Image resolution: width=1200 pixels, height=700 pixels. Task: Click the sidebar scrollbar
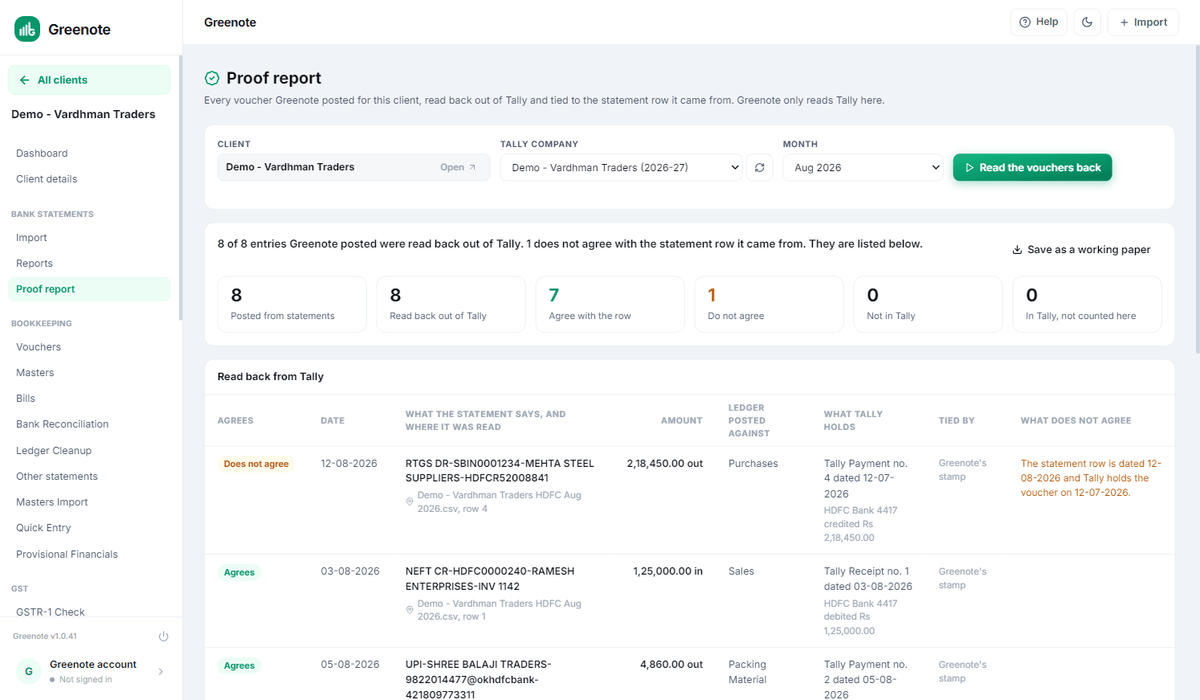(180, 190)
